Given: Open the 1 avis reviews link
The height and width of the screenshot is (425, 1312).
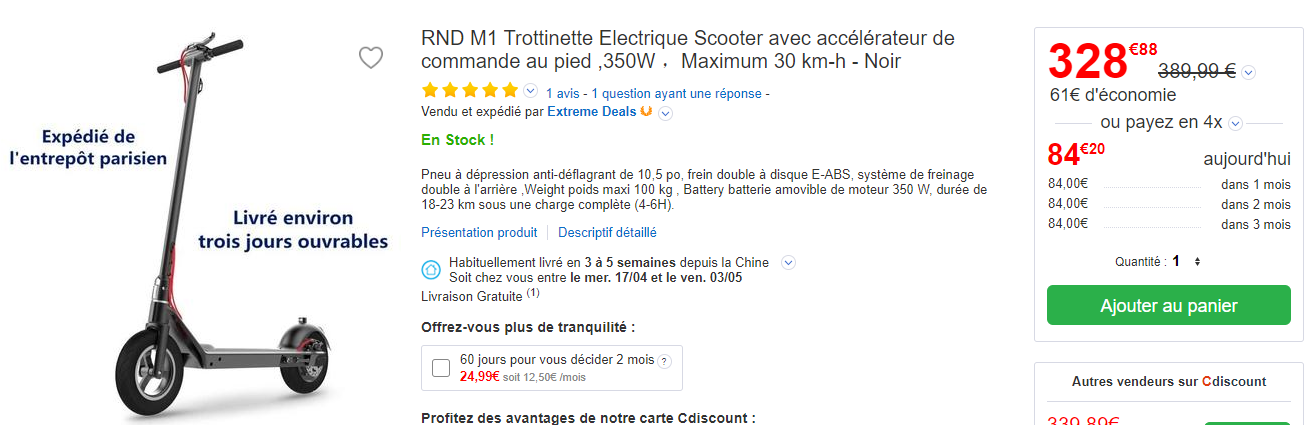Looking at the screenshot, I should tap(564, 94).
